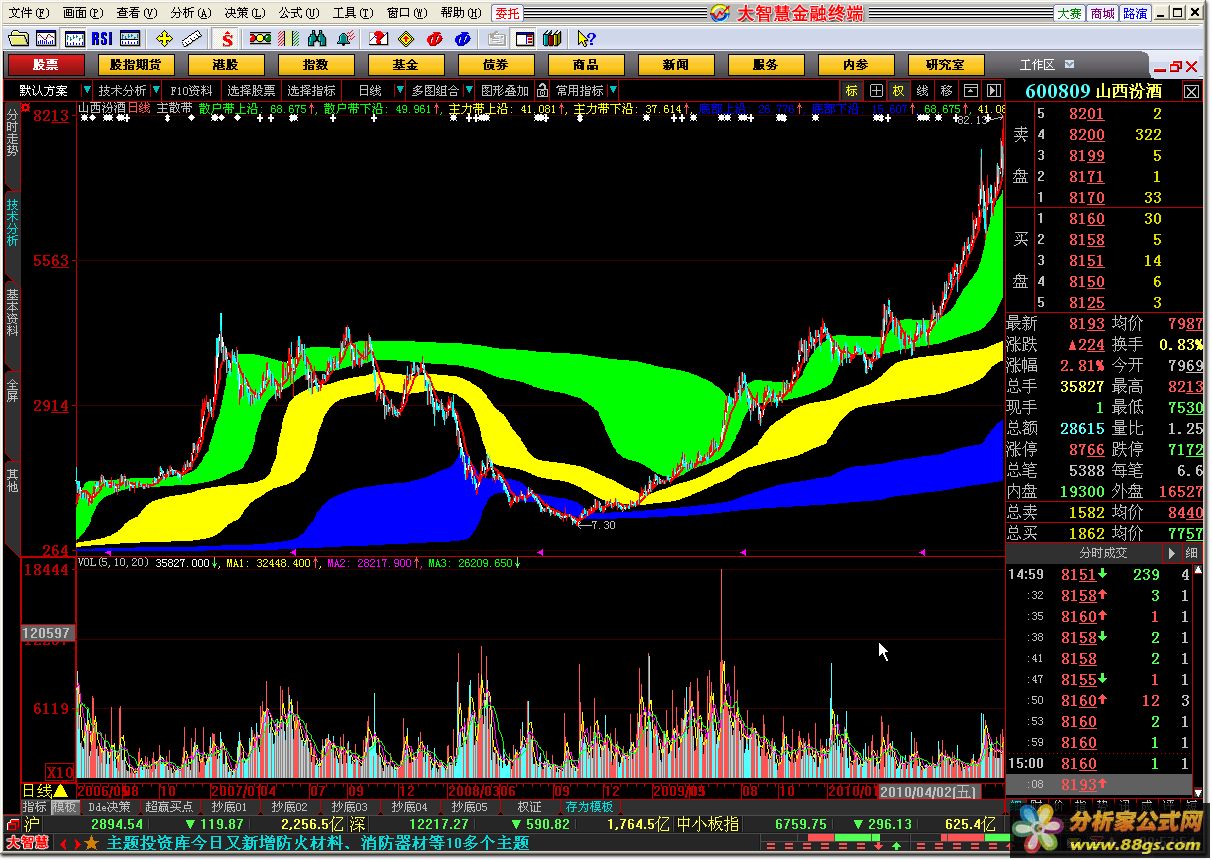
Task: Select the 抄底01 bottom template tab
Action: [x=229, y=807]
